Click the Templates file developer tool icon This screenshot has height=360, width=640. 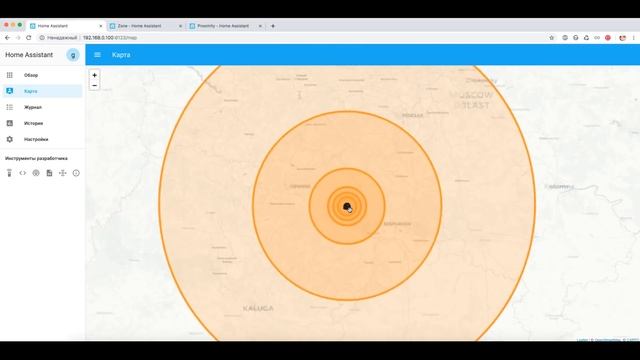coord(49,173)
